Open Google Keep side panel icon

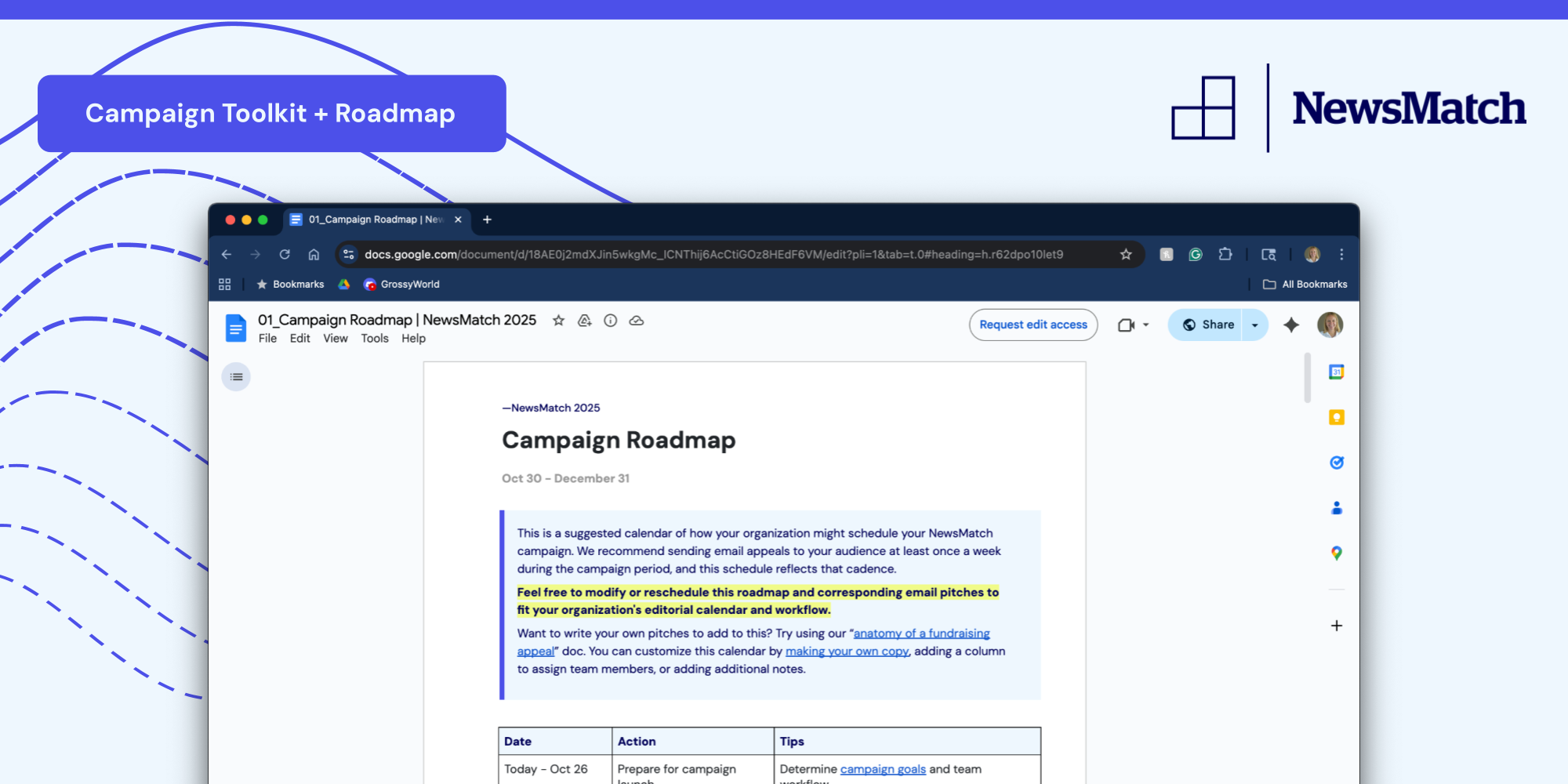(x=1337, y=418)
